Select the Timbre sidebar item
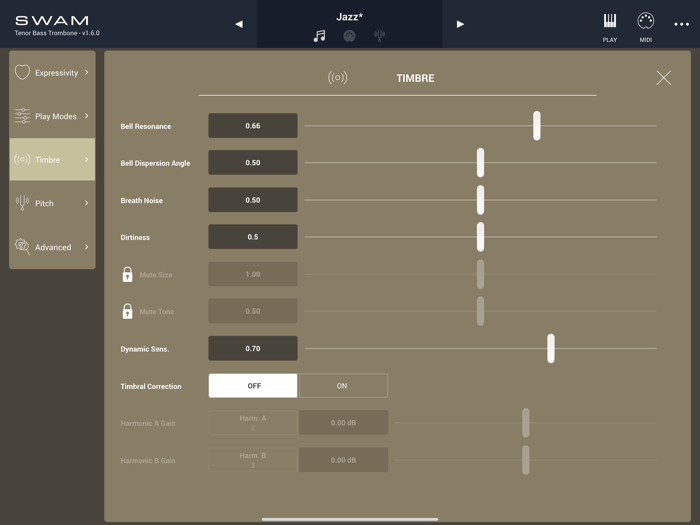The height and width of the screenshot is (525, 700). (x=52, y=160)
